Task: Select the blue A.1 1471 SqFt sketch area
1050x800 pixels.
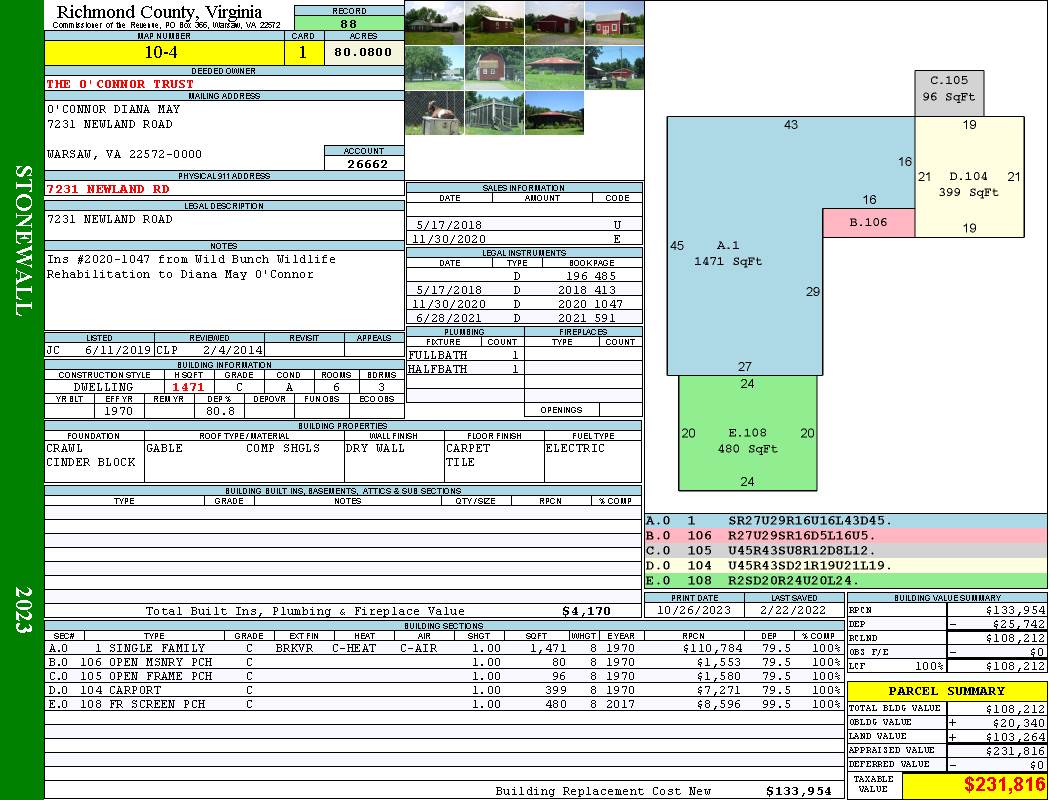Action: point(743,248)
